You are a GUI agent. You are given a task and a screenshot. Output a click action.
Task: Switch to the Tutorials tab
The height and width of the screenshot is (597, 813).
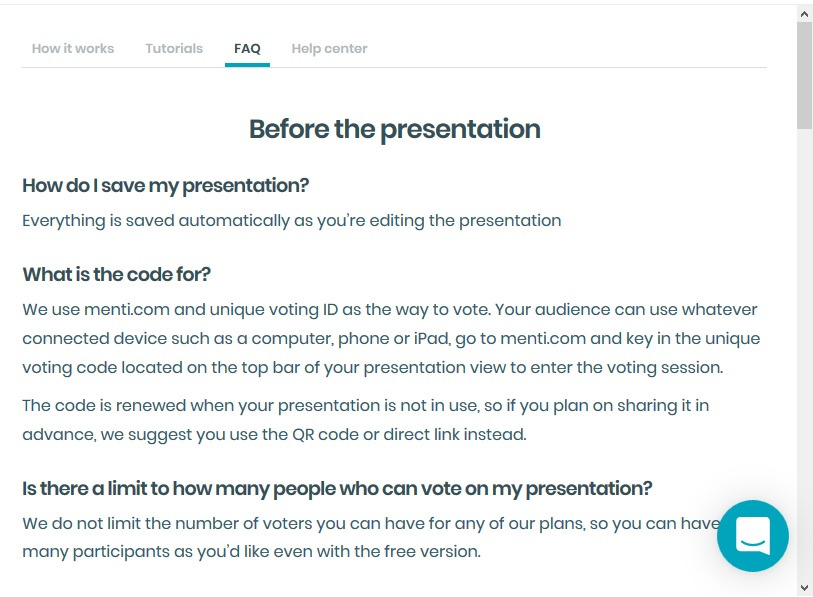(x=174, y=48)
